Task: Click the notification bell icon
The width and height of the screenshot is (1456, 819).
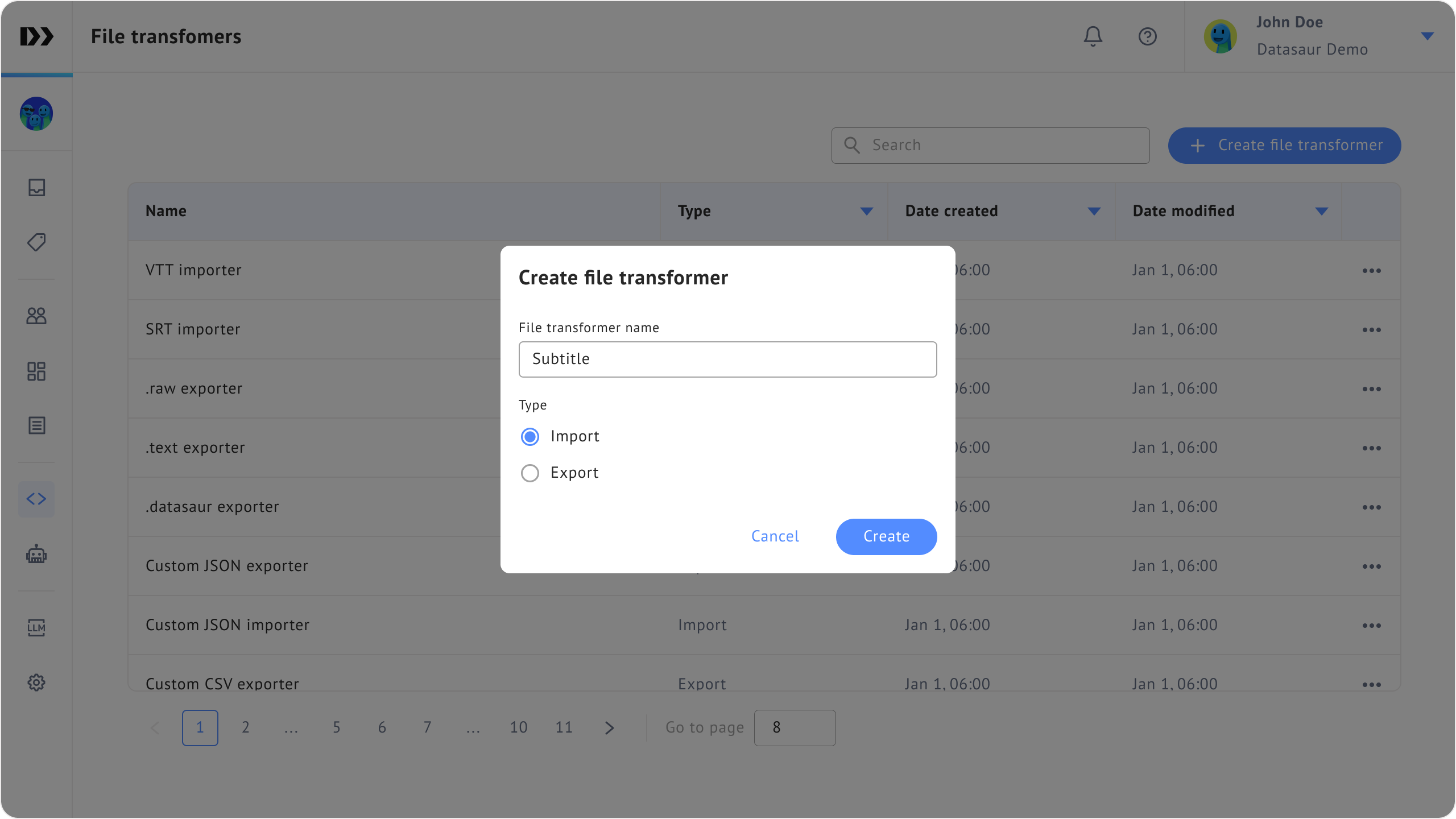Action: pyautogui.click(x=1093, y=36)
